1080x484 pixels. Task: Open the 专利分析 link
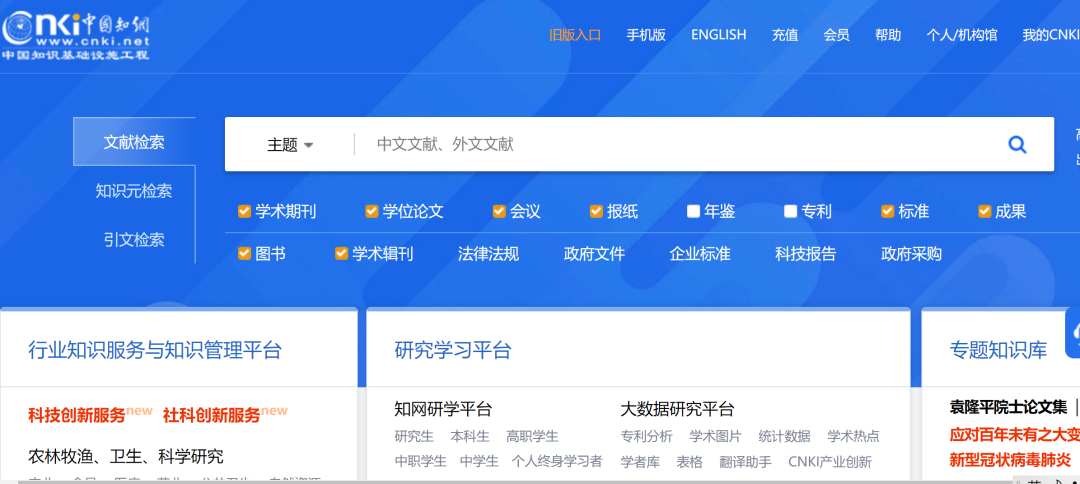pos(647,436)
